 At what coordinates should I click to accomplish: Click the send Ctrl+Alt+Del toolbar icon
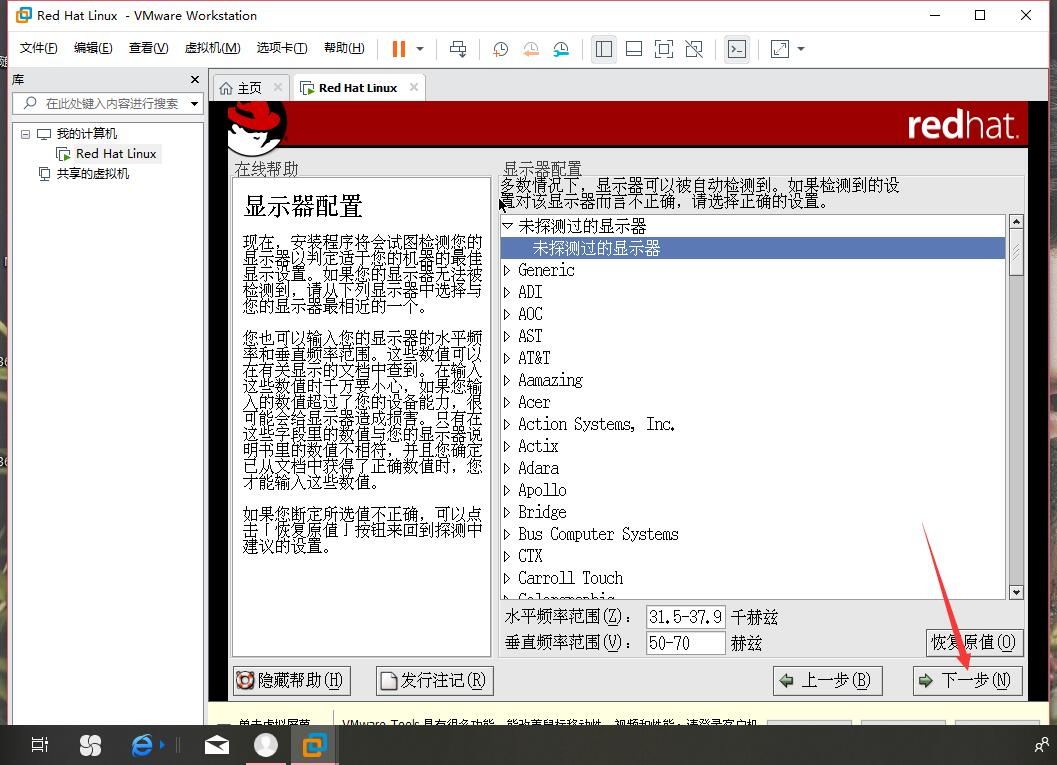pos(458,49)
